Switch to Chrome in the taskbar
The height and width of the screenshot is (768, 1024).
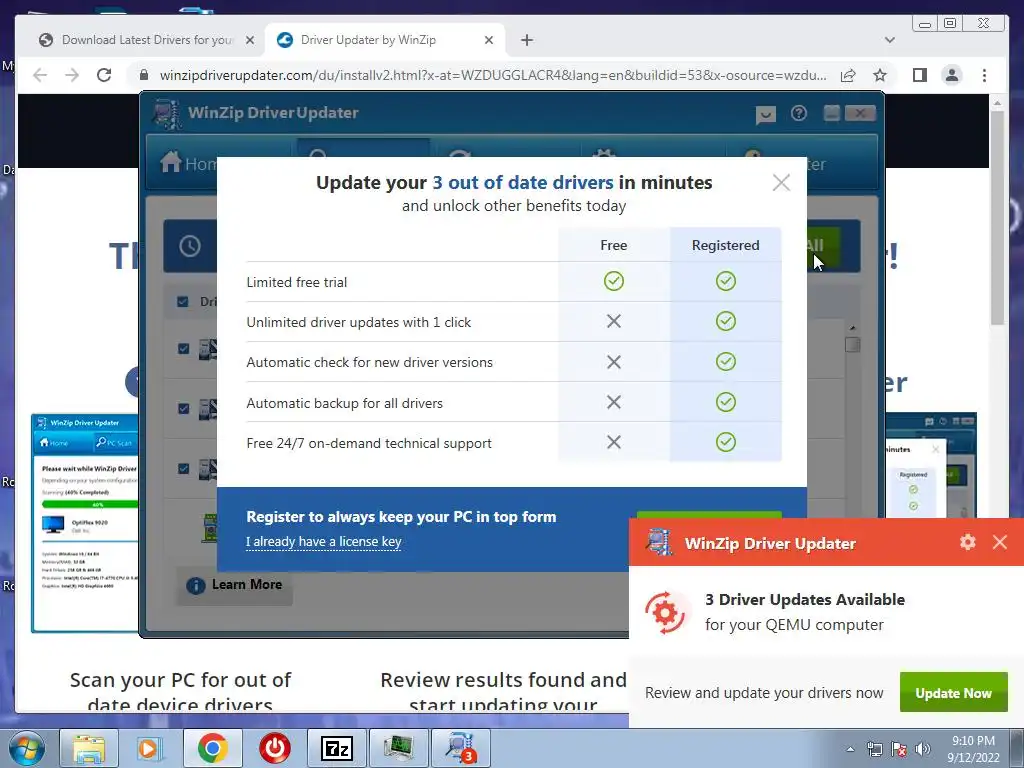coord(213,748)
